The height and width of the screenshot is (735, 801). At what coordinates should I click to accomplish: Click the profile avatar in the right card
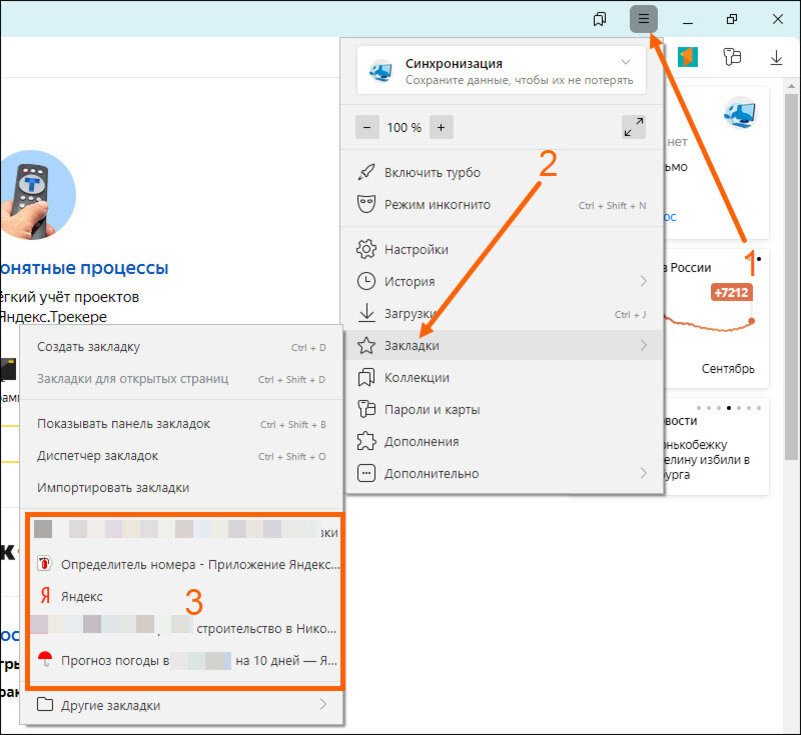click(739, 113)
